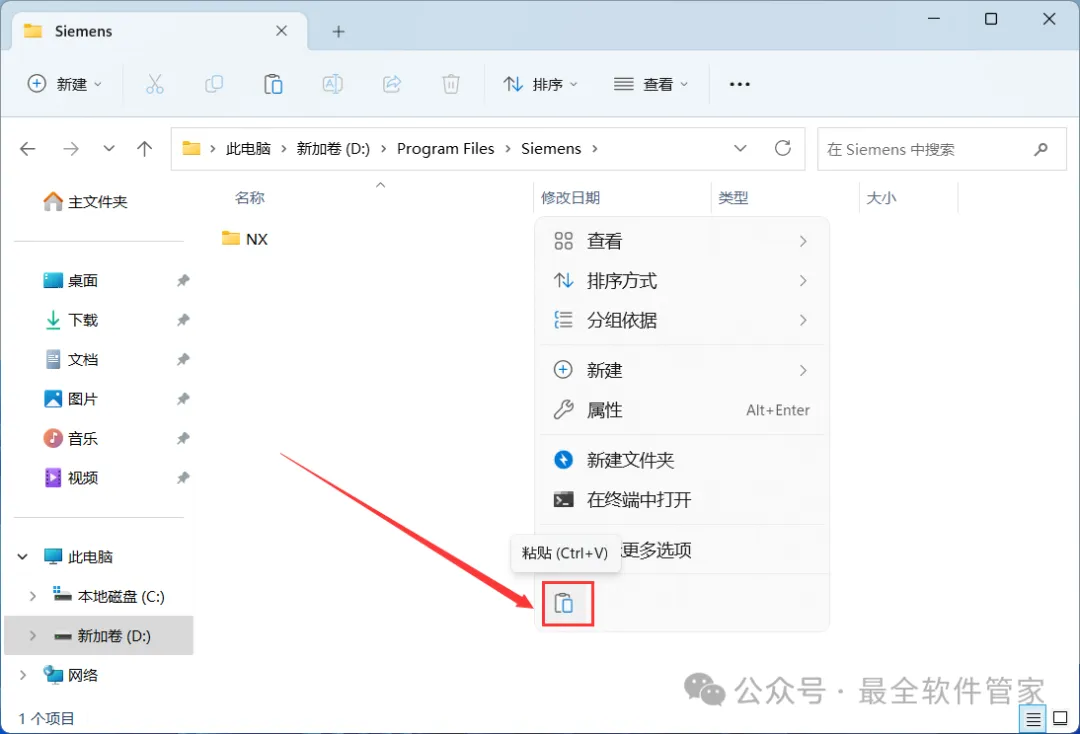Open the 新建 dropdown in toolbar

[x=65, y=84]
